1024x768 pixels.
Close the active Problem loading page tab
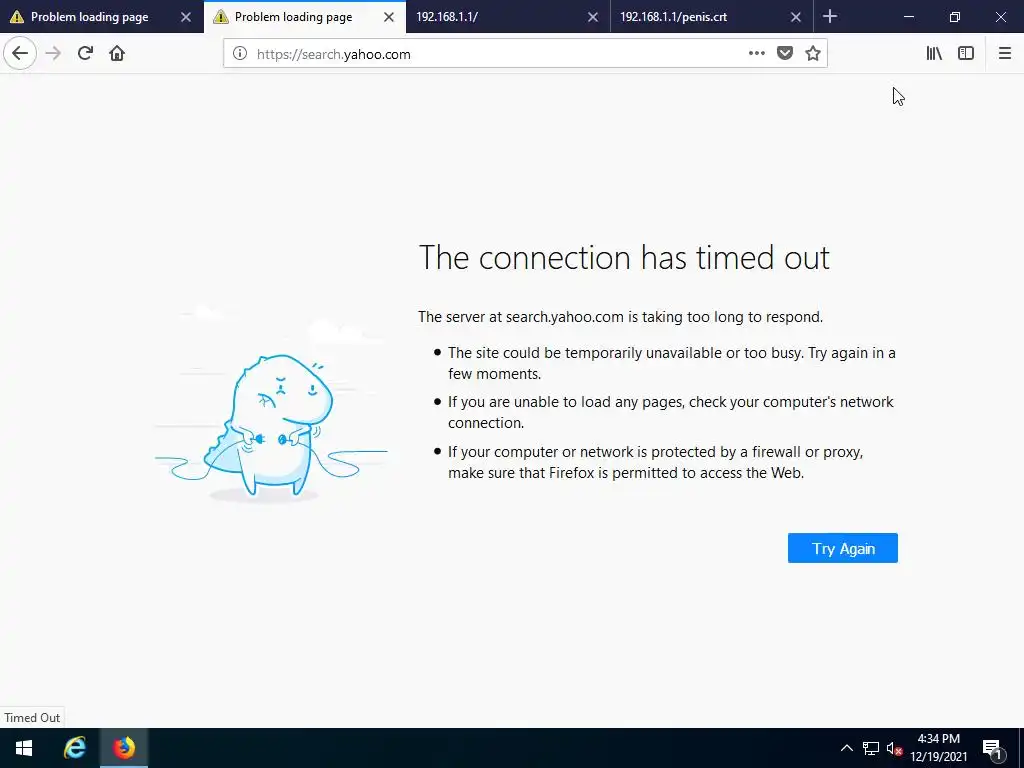point(389,17)
